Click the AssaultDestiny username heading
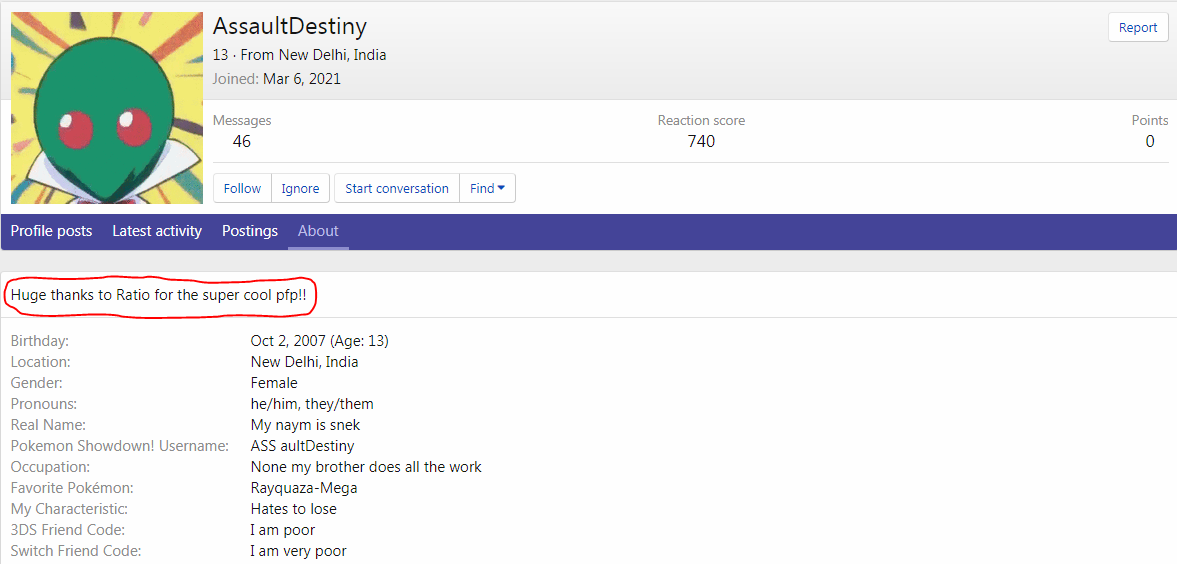 289,27
